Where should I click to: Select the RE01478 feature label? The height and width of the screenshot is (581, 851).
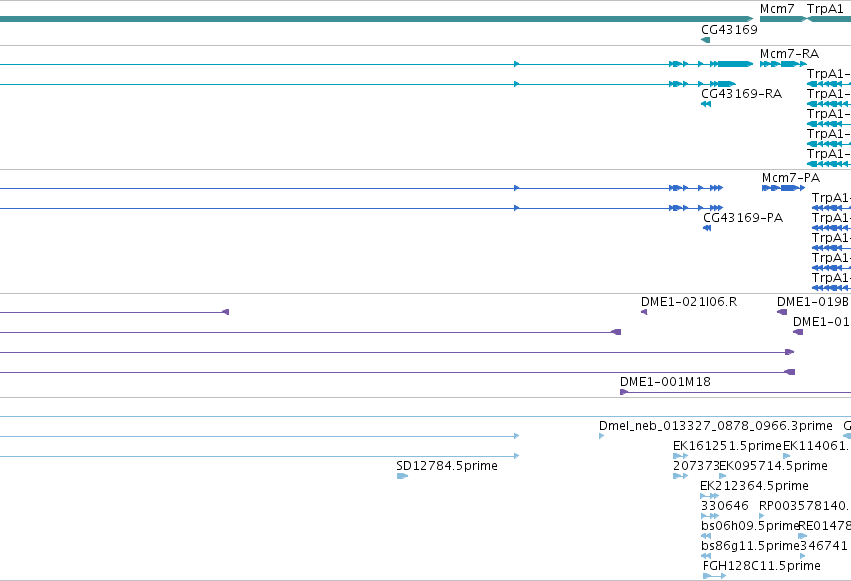click(x=824, y=526)
